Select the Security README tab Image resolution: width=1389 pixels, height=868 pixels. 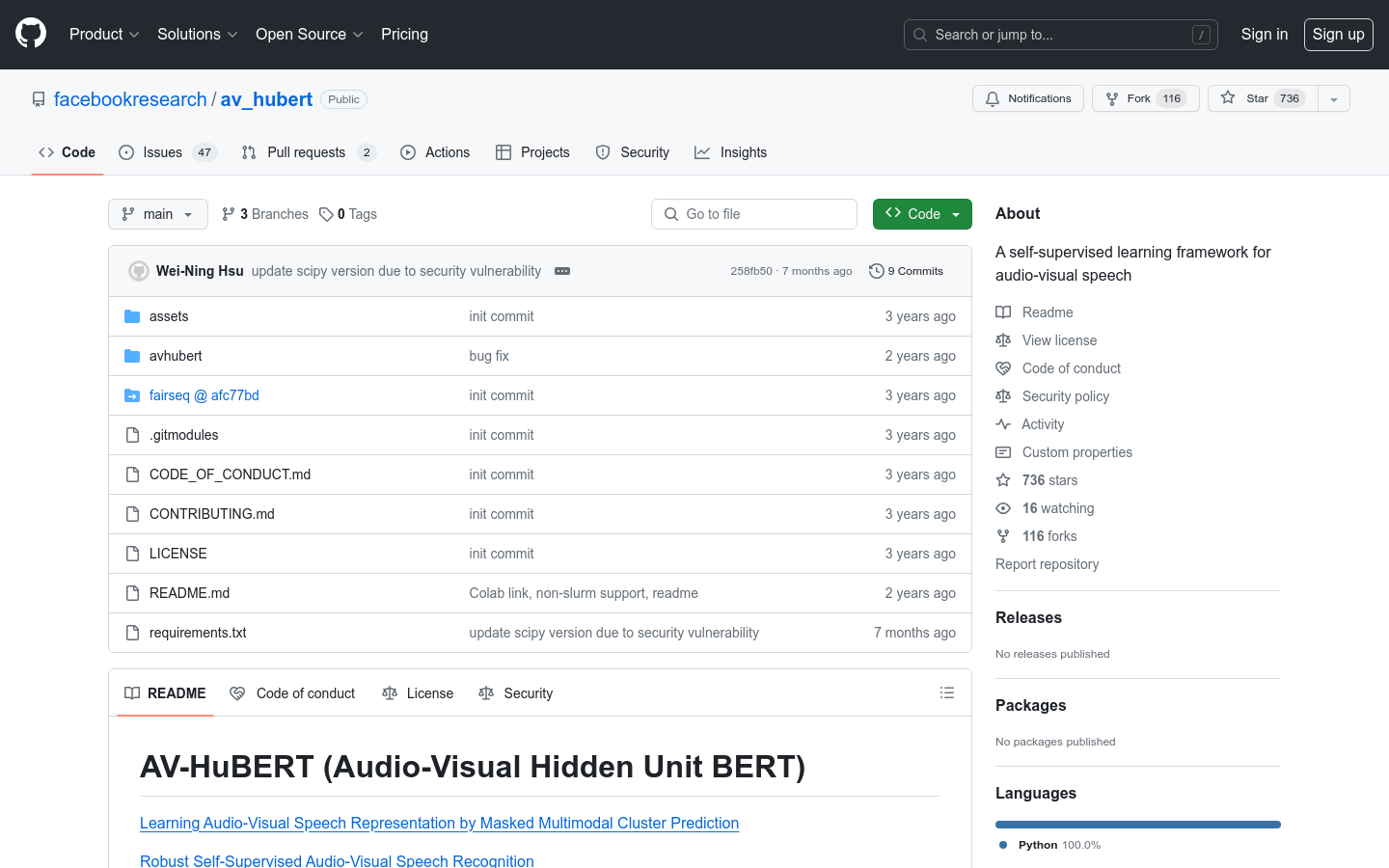pos(516,693)
